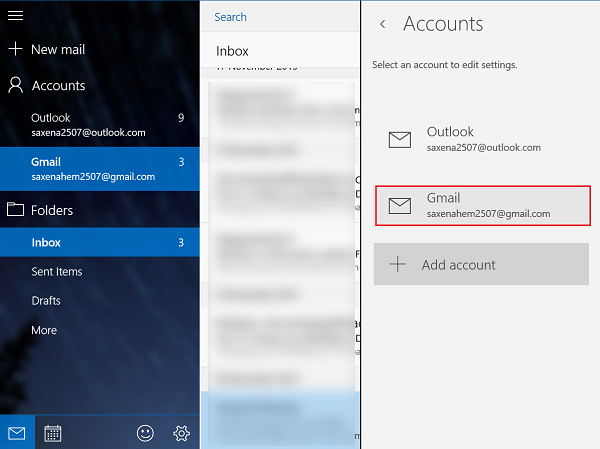The height and width of the screenshot is (449, 600).
Task: Open the hamburger navigation menu
Action: click(x=15, y=16)
